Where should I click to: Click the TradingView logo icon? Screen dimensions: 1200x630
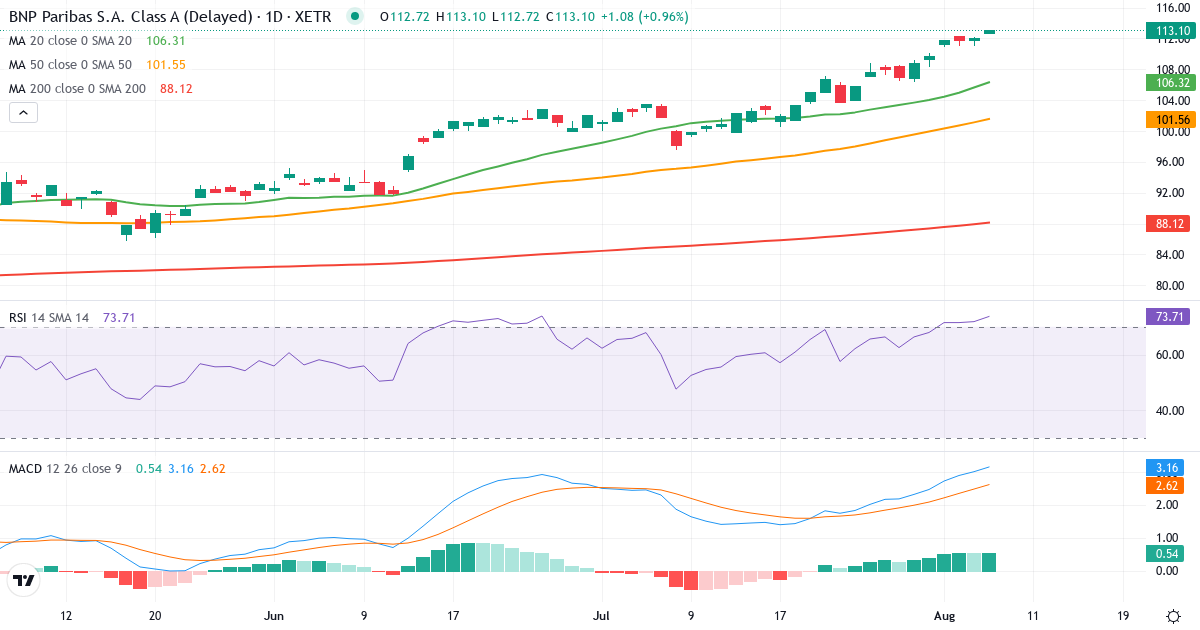23,579
